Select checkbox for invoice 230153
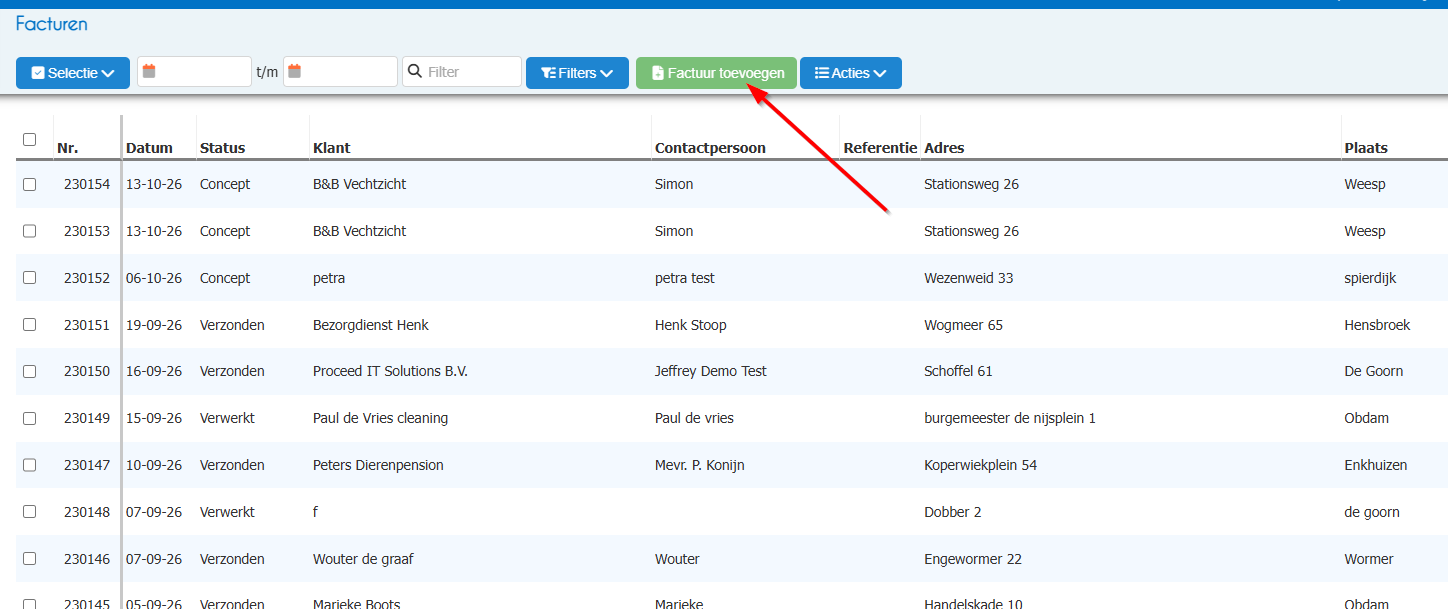 29,231
